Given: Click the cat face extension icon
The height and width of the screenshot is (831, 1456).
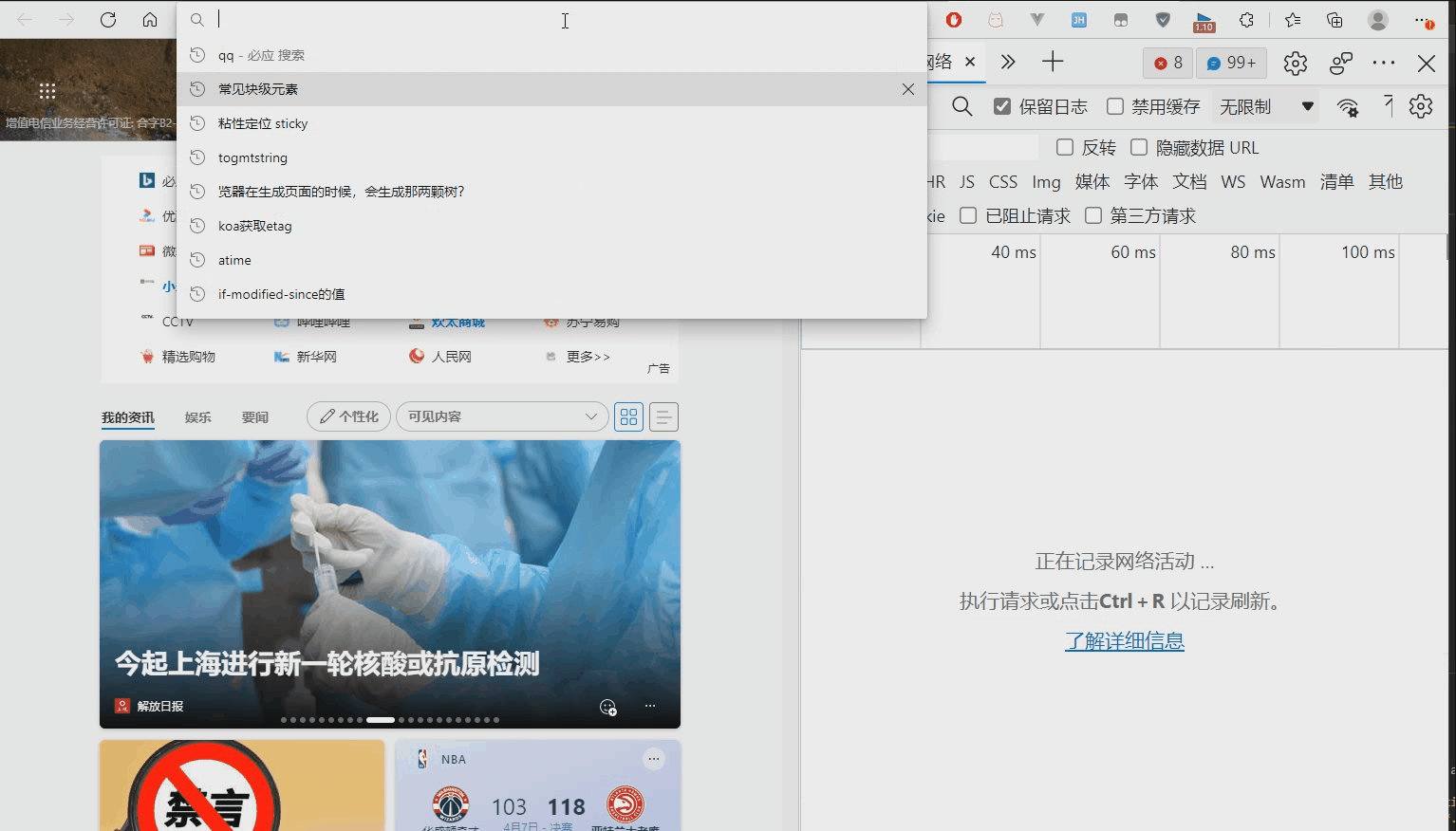Looking at the screenshot, I should click(x=996, y=20).
